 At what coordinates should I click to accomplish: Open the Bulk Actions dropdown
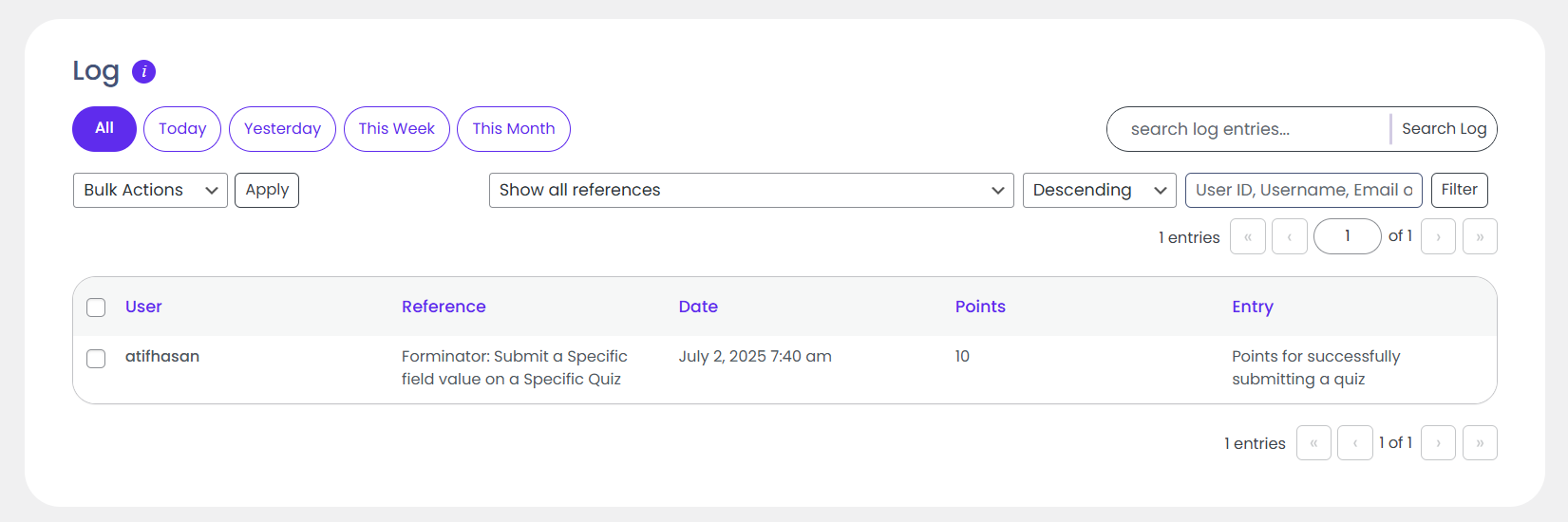pos(150,190)
